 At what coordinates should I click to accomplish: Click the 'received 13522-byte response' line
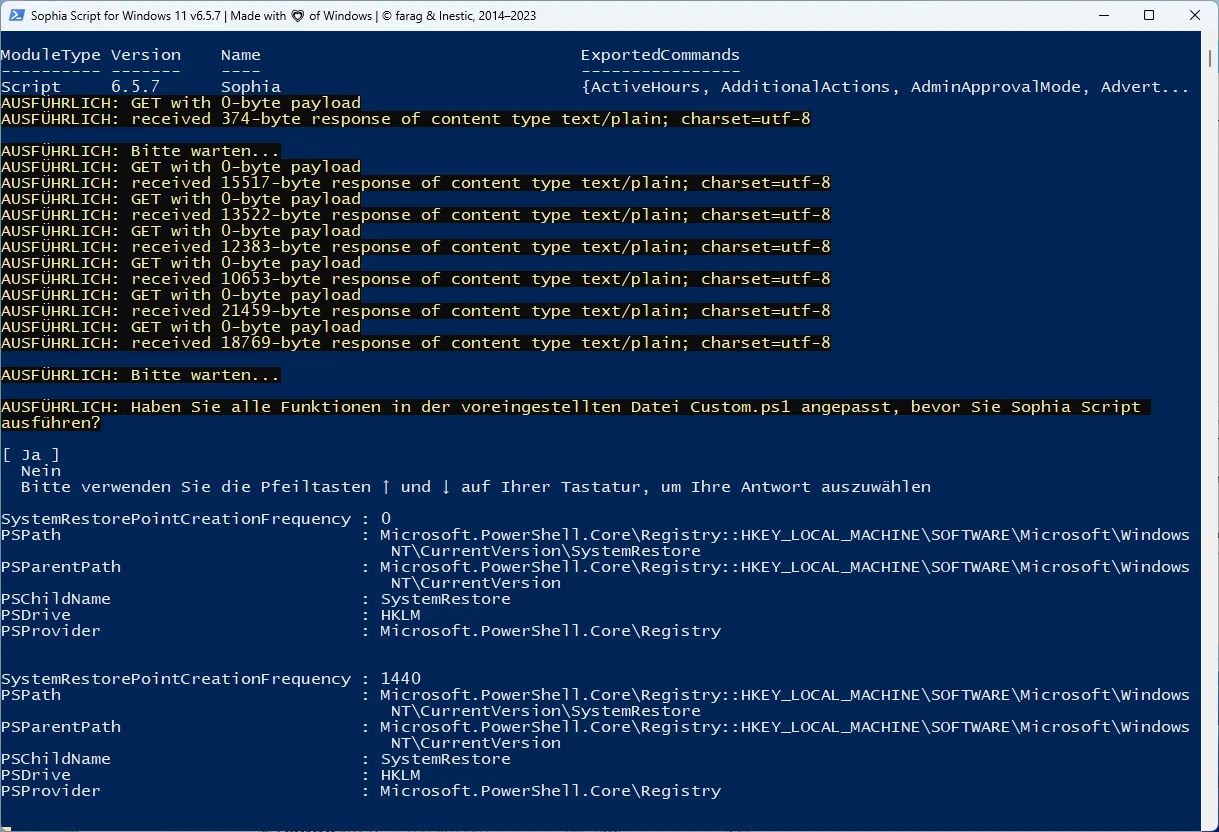tap(416, 215)
